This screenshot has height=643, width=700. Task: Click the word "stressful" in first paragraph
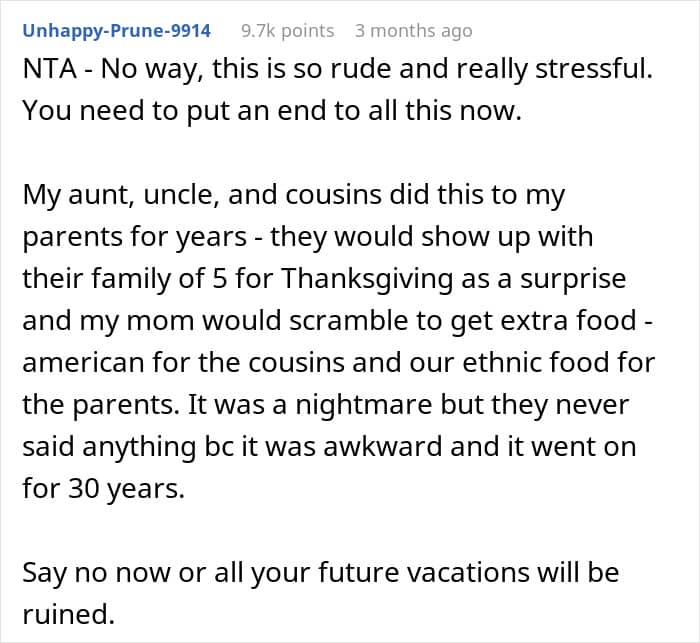tap(594, 69)
